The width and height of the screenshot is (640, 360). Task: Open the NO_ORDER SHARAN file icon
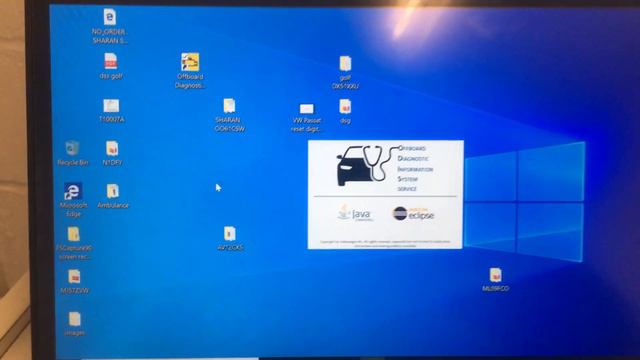(x=110, y=17)
